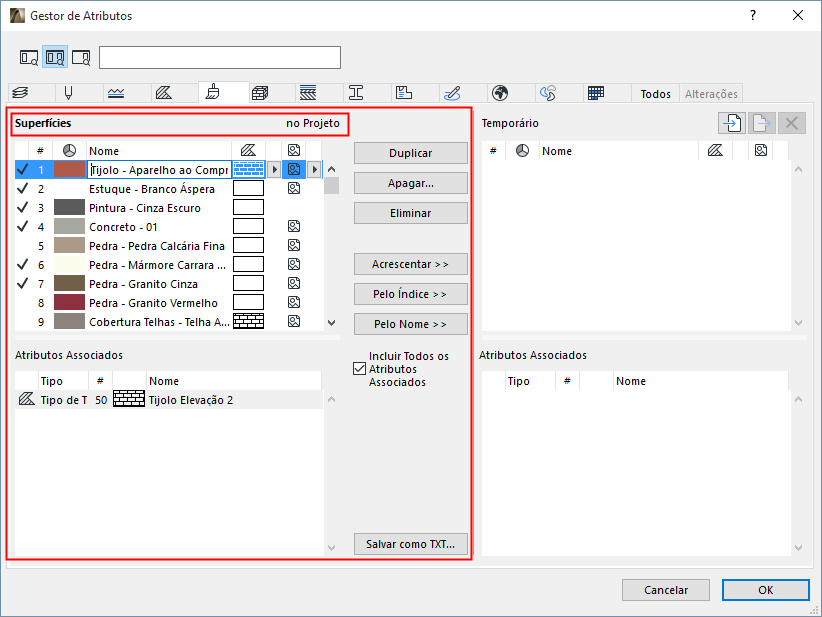Click brick fill pattern of Cobertura Telhas row
The height and width of the screenshot is (617, 822).
tap(248, 321)
